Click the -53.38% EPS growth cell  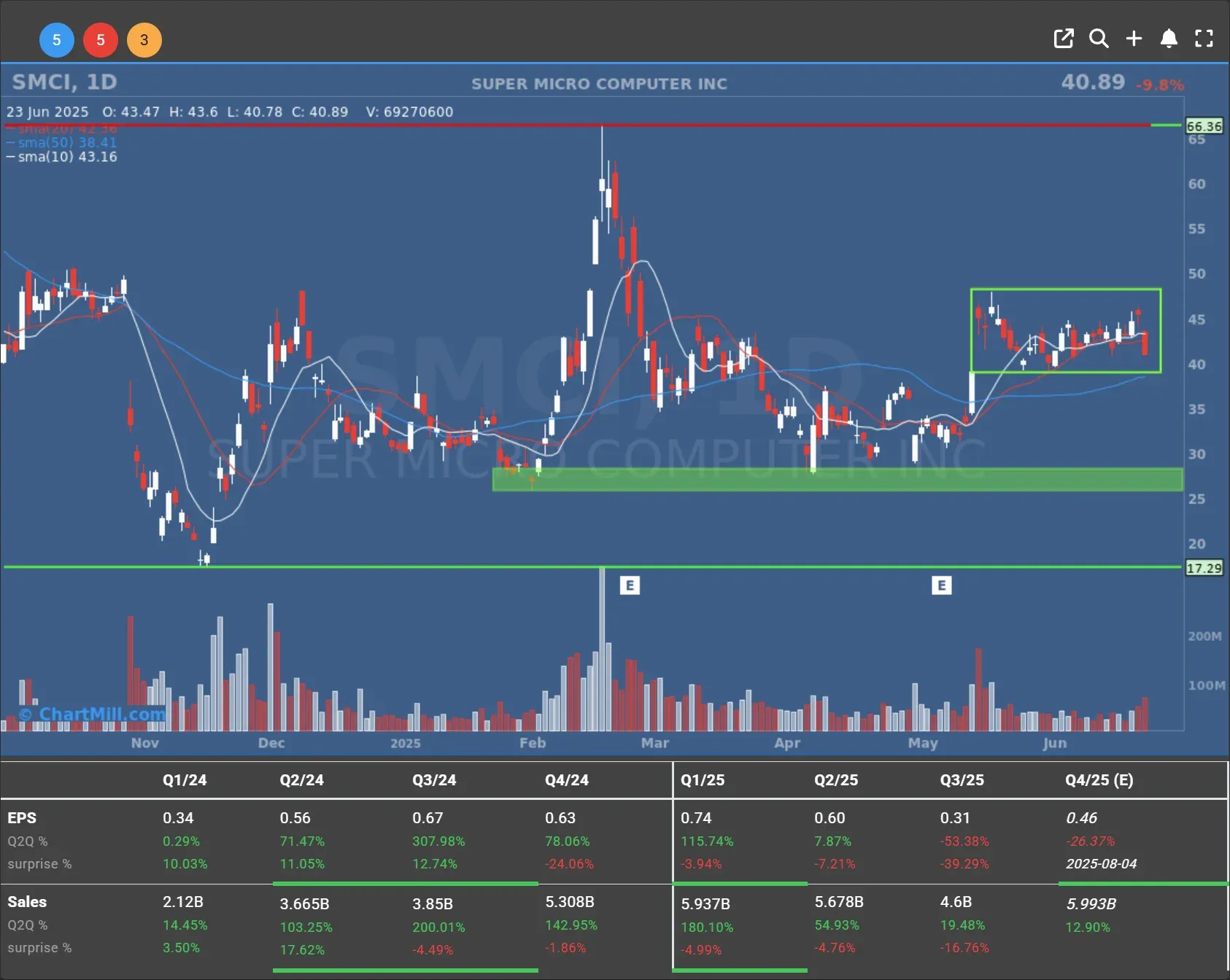pos(964,841)
